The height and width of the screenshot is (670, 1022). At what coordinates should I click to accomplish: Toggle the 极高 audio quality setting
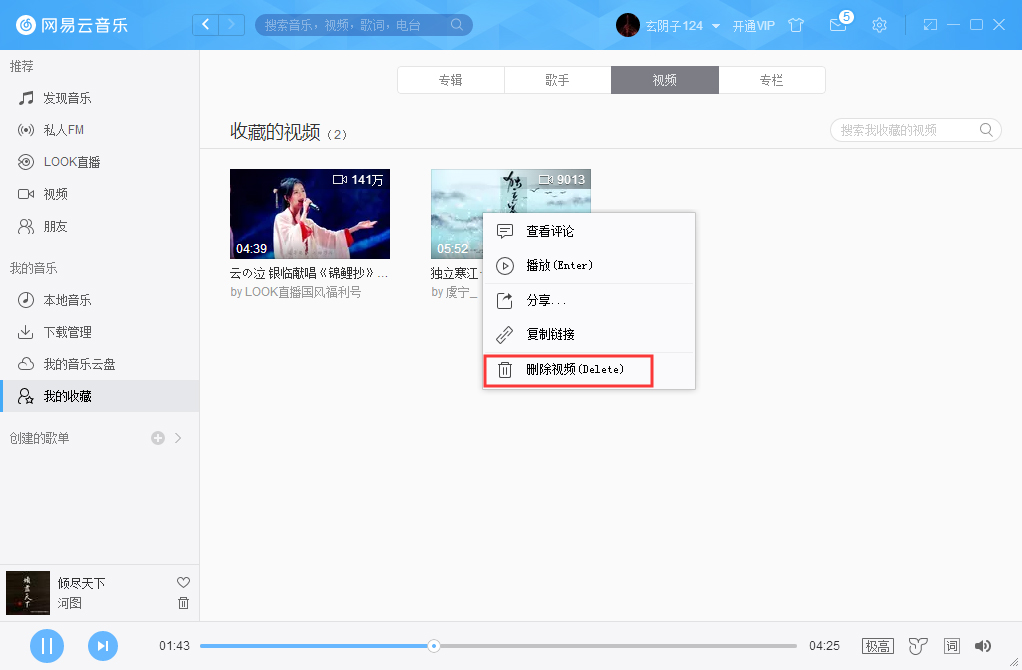(x=877, y=646)
